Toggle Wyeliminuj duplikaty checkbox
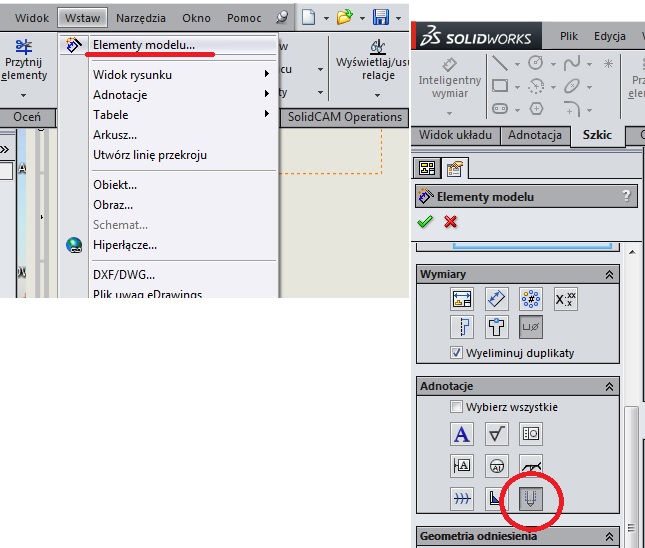 click(456, 353)
